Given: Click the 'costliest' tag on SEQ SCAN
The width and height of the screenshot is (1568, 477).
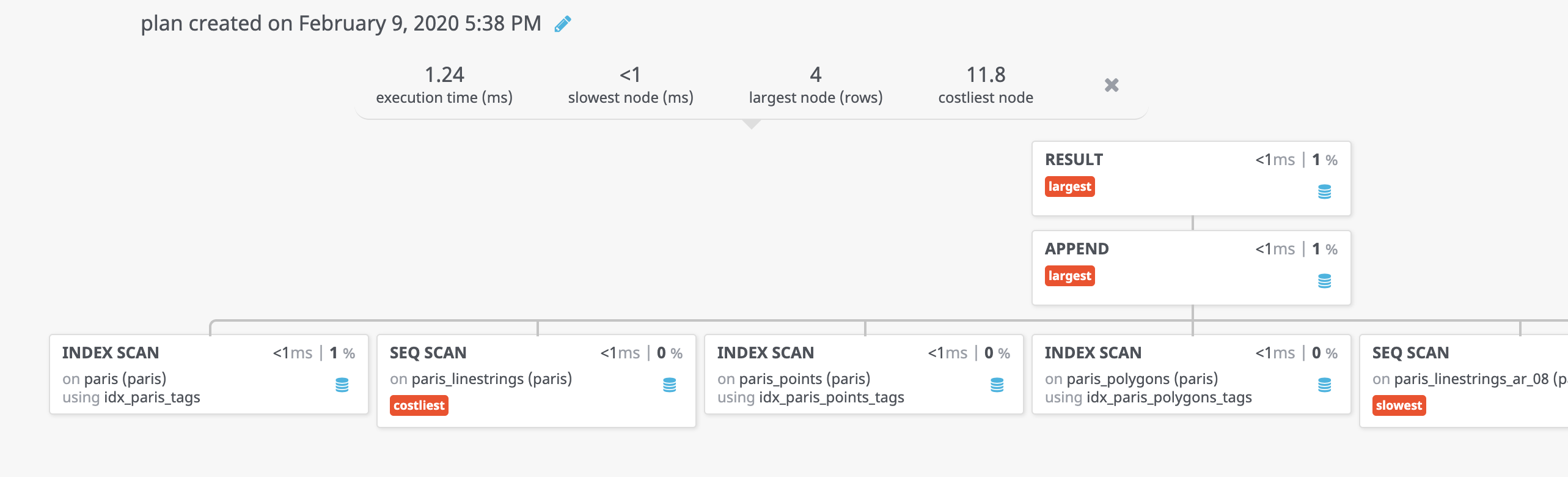Looking at the screenshot, I should (419, 405).
